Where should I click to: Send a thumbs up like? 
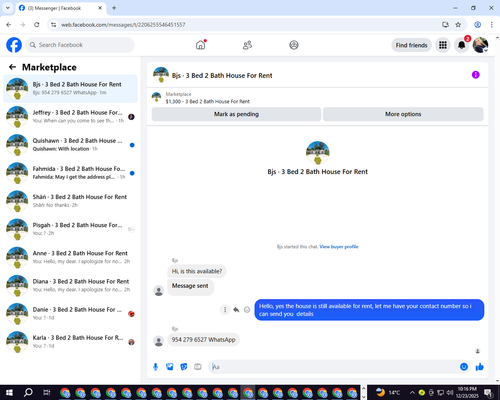(479, 367)
